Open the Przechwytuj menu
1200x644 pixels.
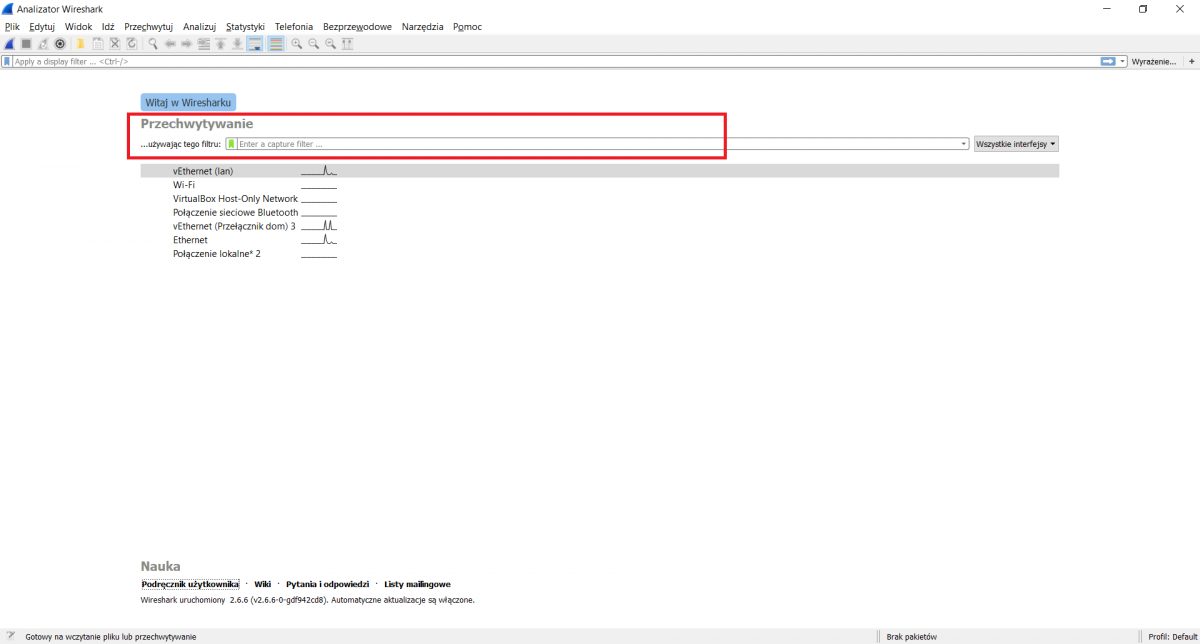click(x=149, y=27)
